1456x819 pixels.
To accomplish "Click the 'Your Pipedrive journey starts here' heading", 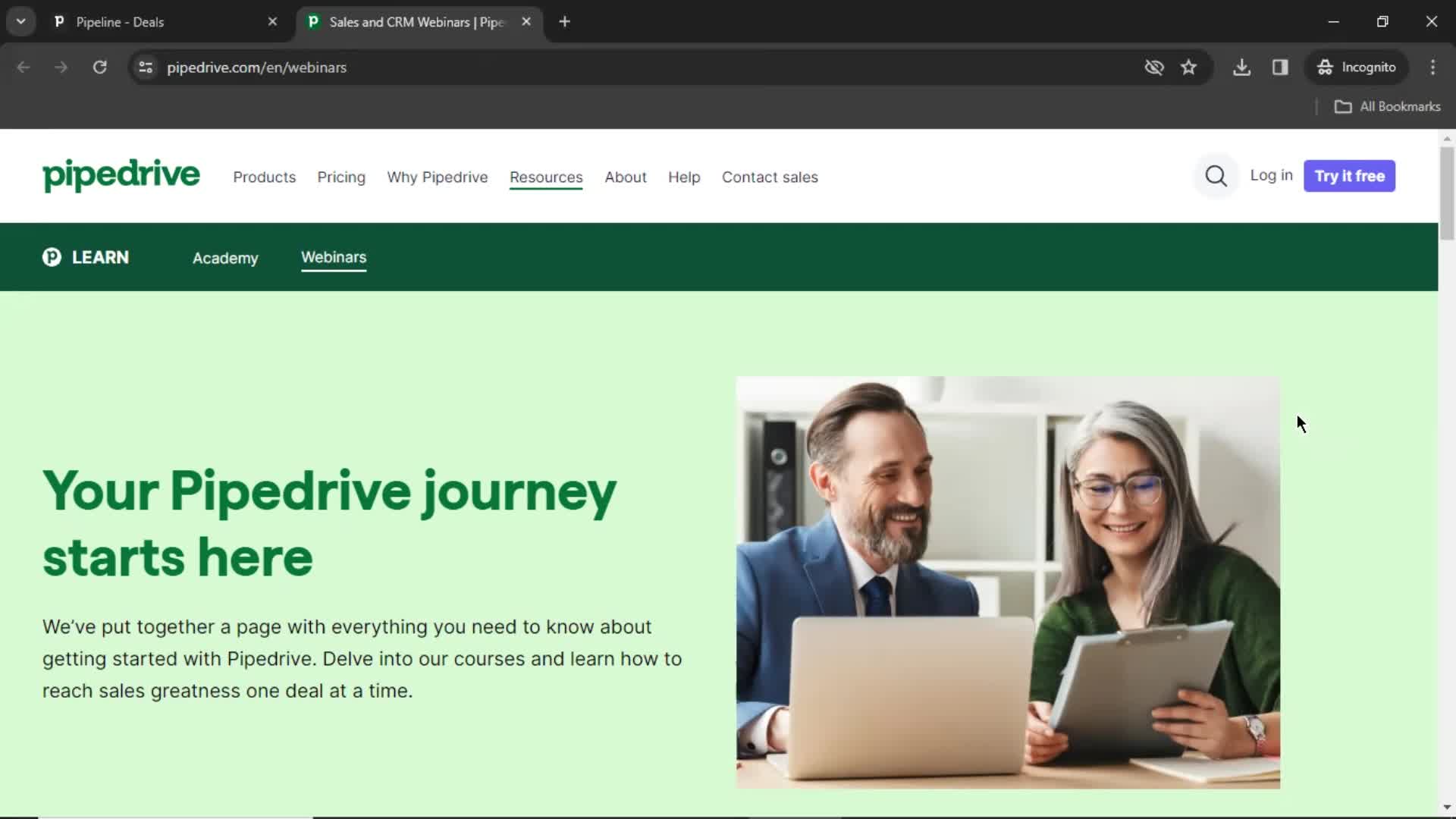I will click(329, 523).
